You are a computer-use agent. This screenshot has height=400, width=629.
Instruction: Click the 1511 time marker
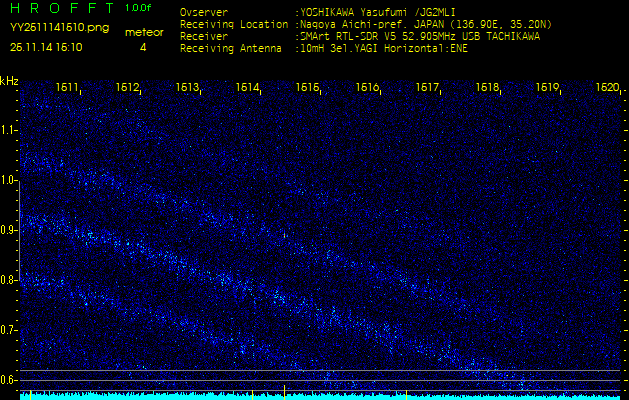point(67,87)
